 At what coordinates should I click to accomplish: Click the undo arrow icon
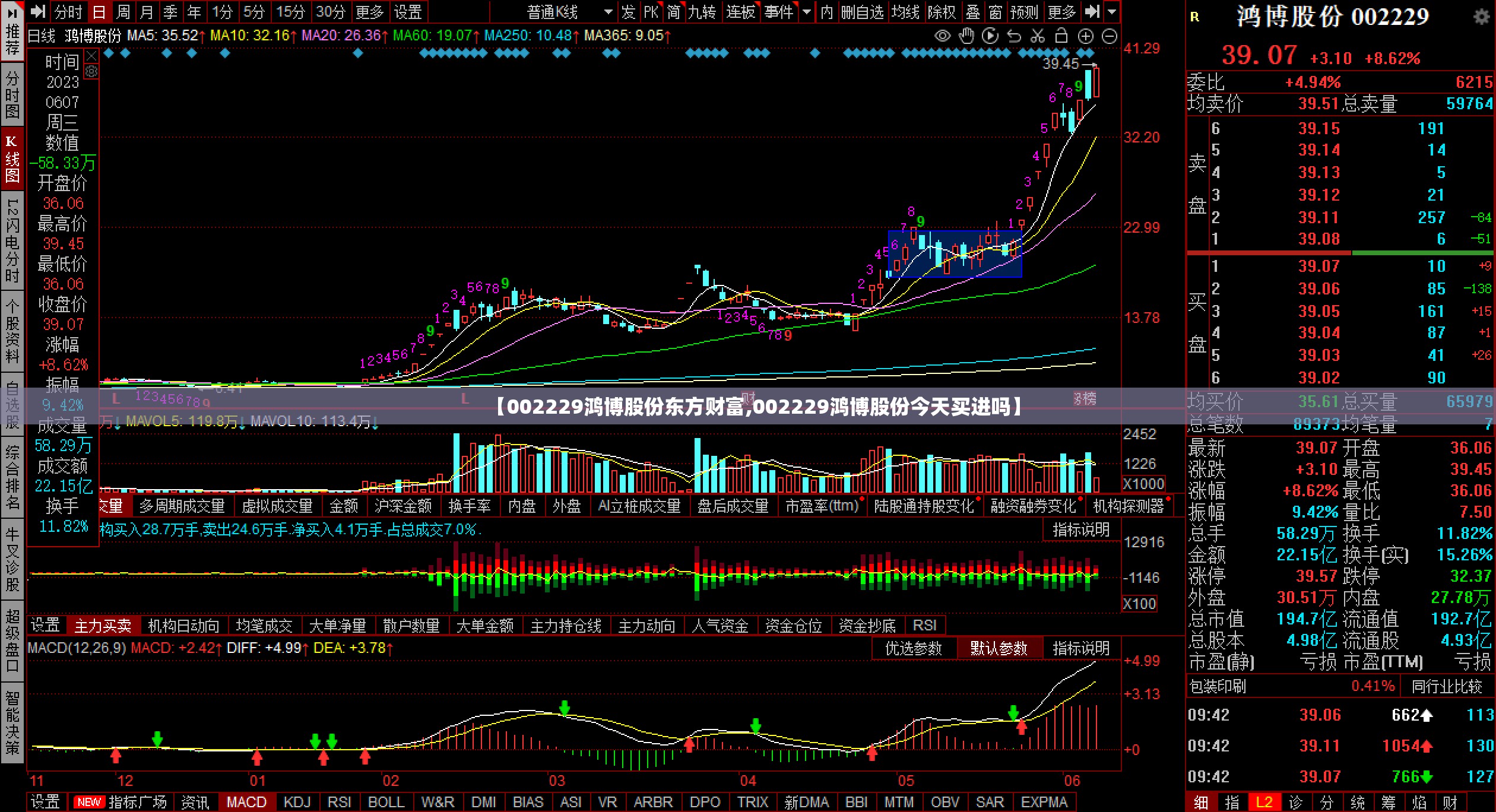click(x=1014, y=36)
